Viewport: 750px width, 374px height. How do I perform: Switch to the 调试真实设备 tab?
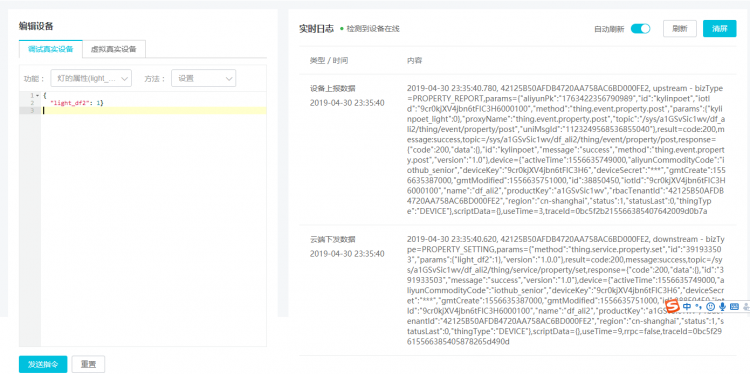51,49
